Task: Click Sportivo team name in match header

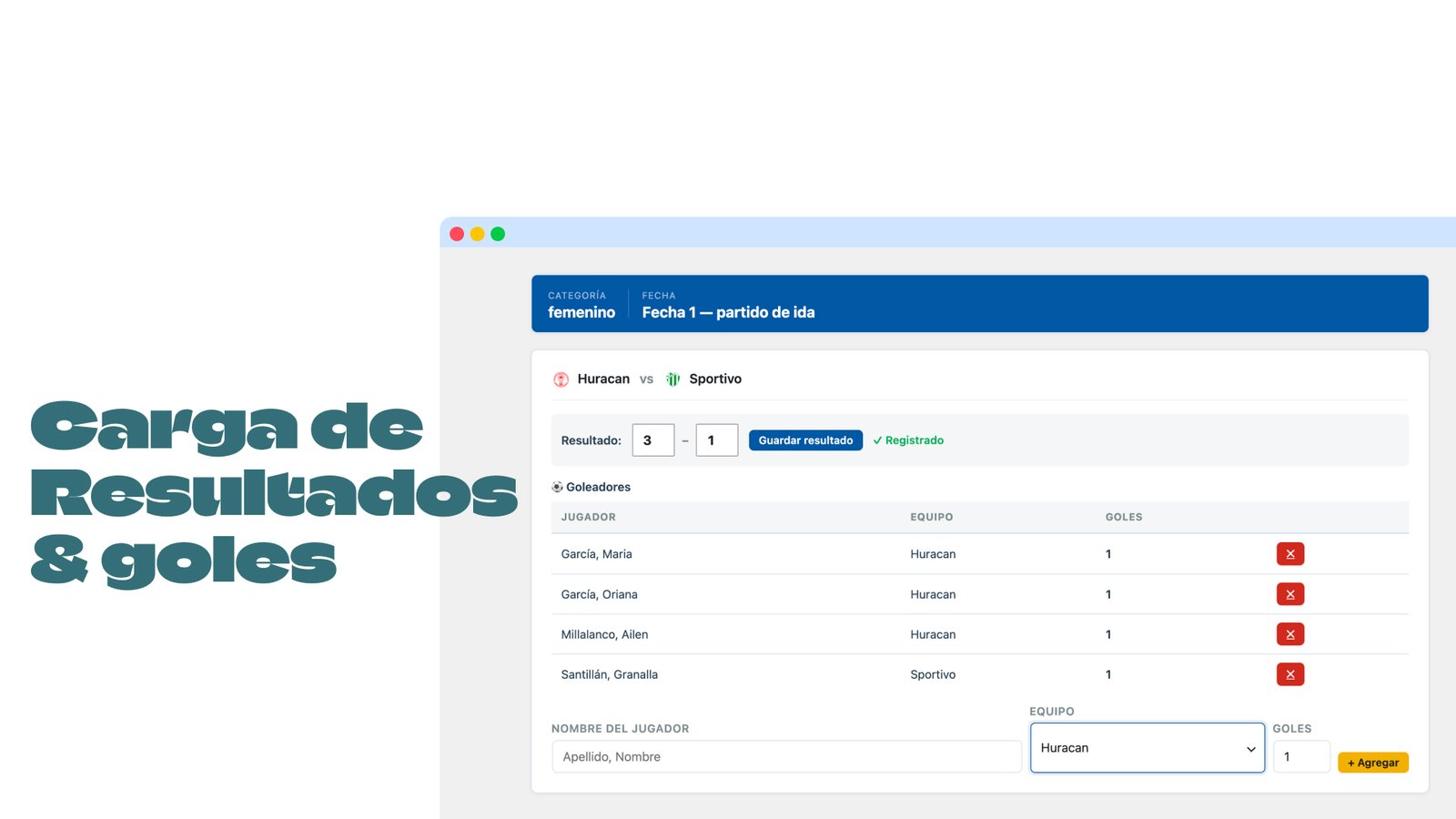Action: point(715,379)
